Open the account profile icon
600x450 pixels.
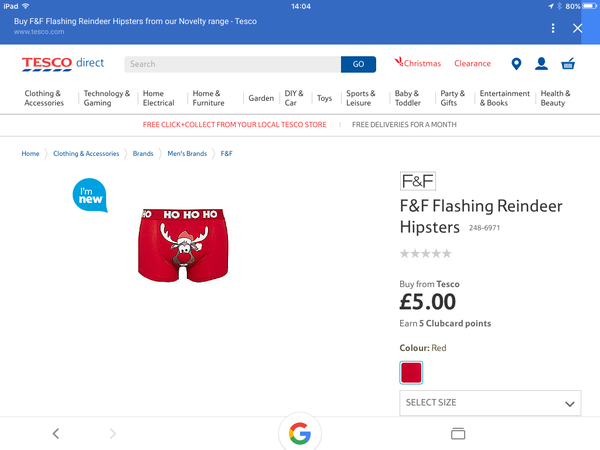tap(541, 64)
